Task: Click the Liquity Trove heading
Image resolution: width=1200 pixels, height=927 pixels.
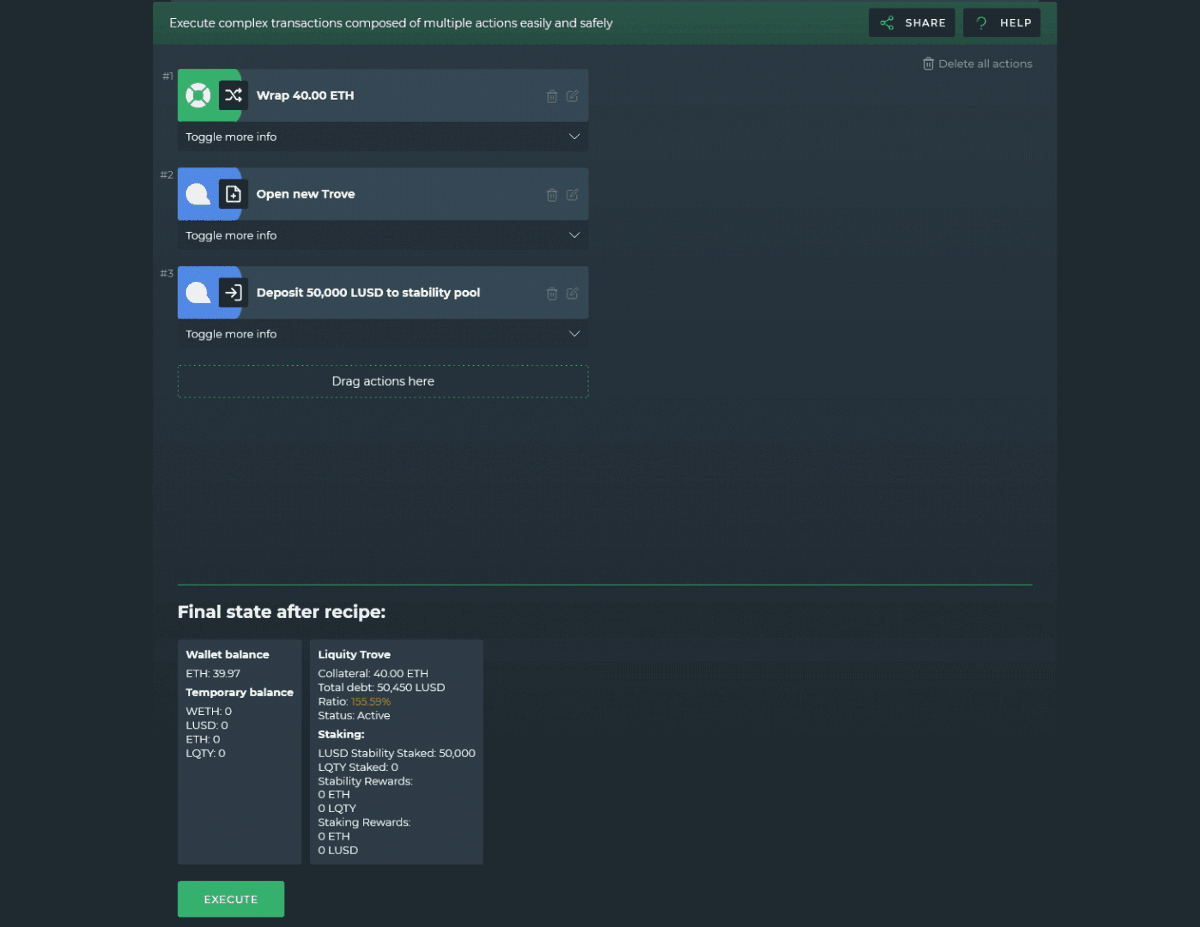Action: 354,655
